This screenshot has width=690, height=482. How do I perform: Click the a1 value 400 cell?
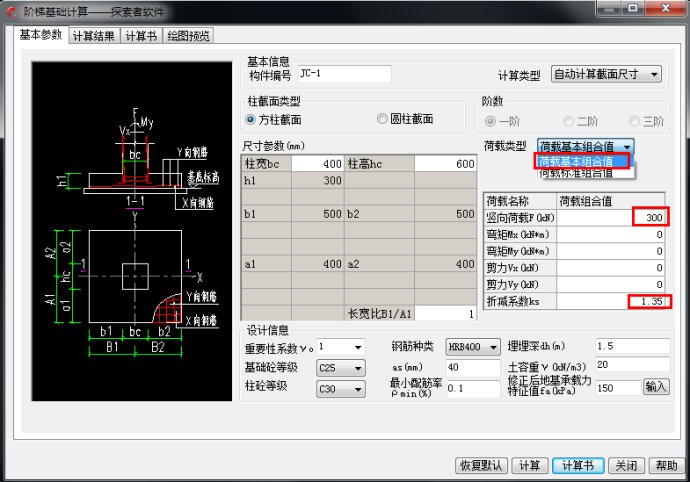(x=317, y=264)
